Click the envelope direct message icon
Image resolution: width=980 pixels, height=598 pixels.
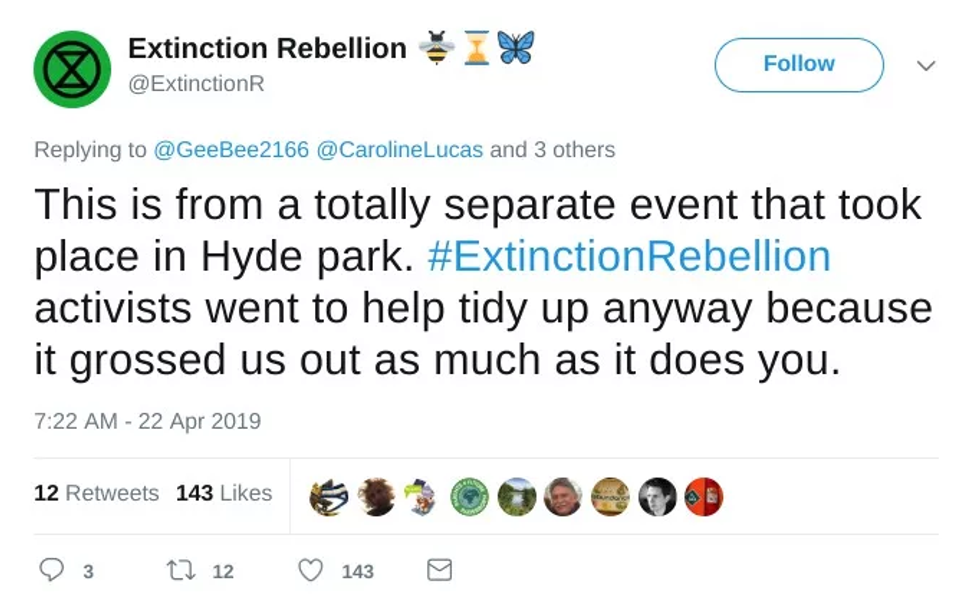(x=439, y=570)
